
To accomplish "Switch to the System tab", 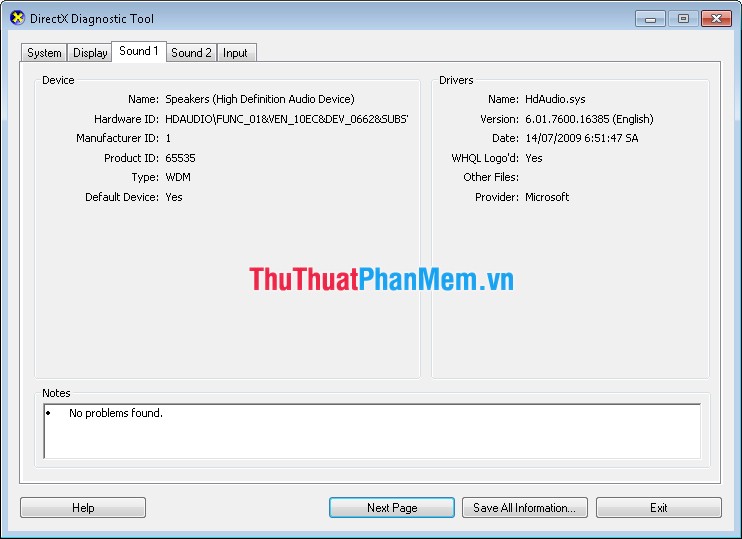I will [44, 53].
